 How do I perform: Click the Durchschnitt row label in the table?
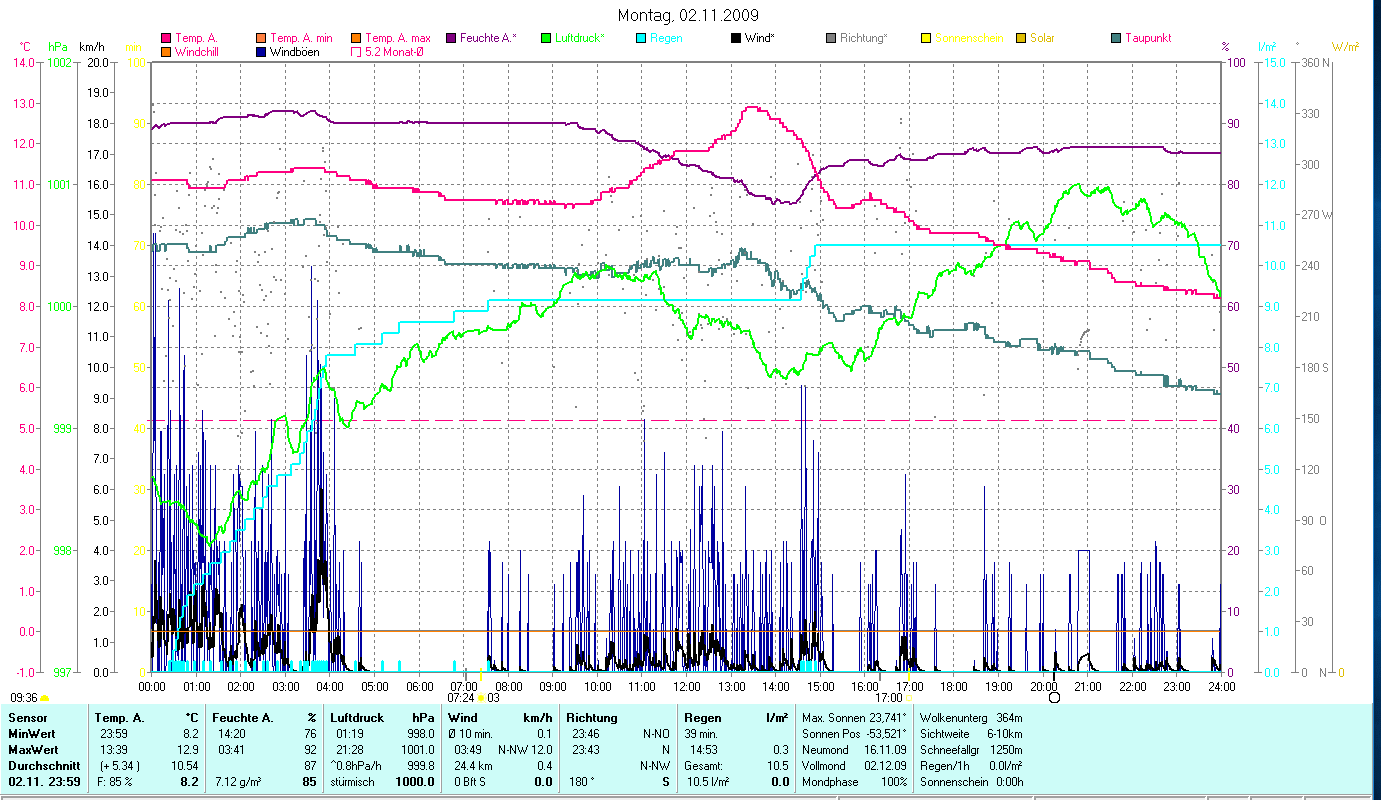pyautogui.click(x=40, y=766)
